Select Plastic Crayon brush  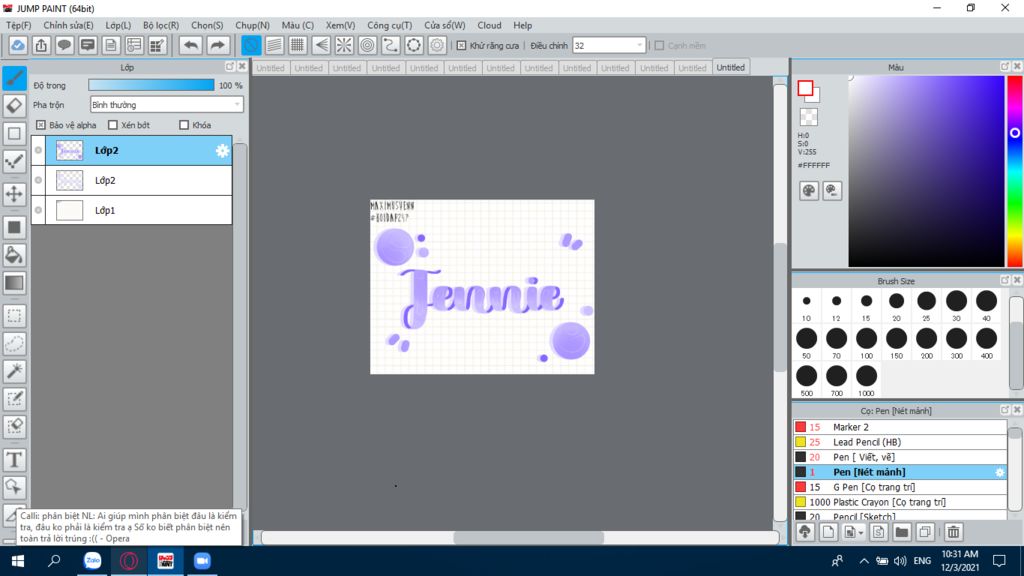(x=900, y=502)
